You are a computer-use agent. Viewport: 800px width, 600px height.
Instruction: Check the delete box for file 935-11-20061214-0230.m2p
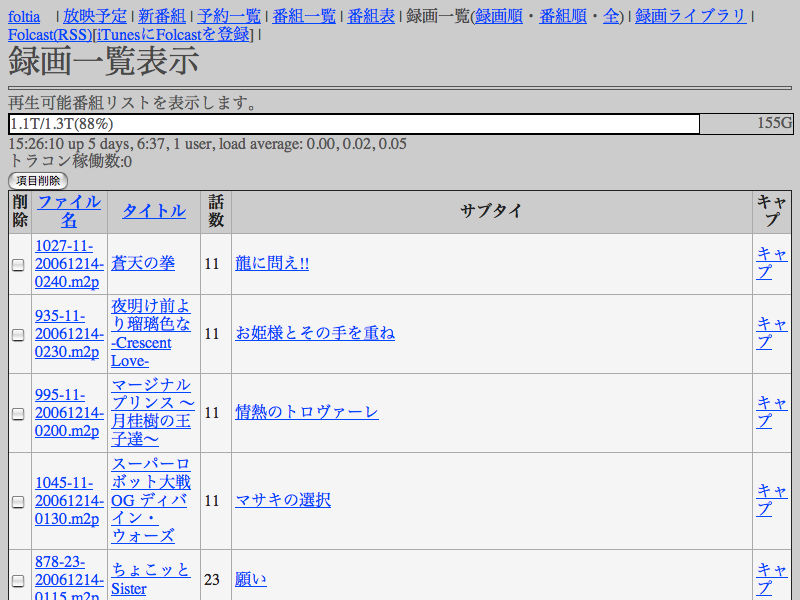18,335
